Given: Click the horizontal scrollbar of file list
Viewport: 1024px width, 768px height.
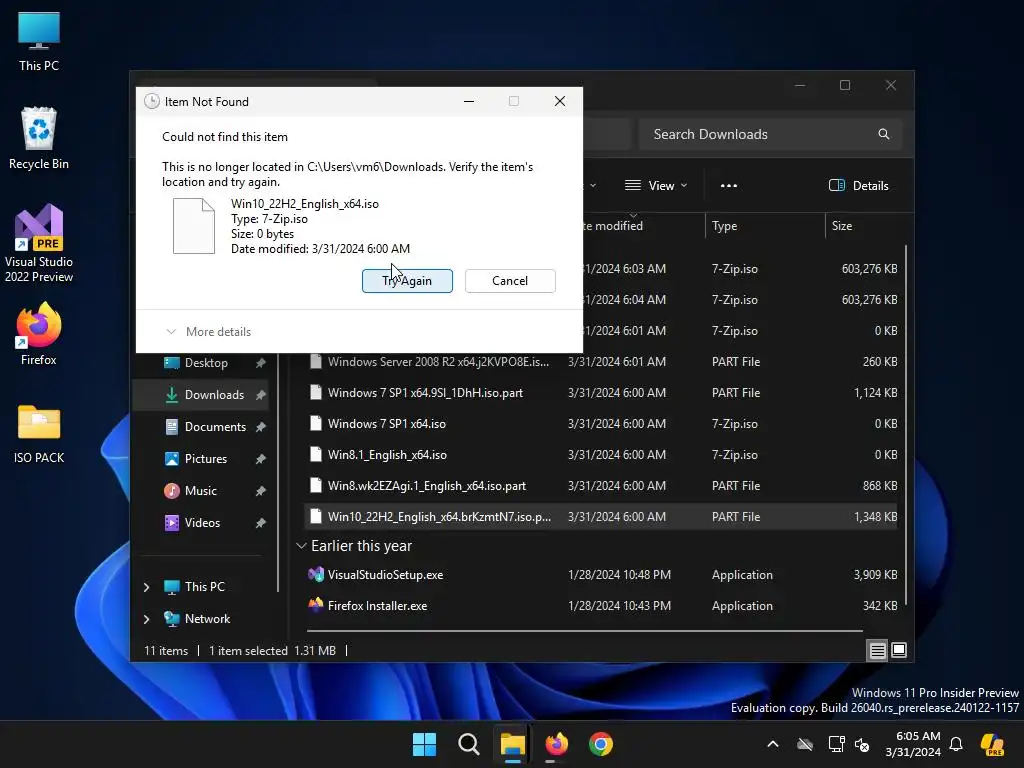Looking at the screenshot, I should [x=584, y=631].
